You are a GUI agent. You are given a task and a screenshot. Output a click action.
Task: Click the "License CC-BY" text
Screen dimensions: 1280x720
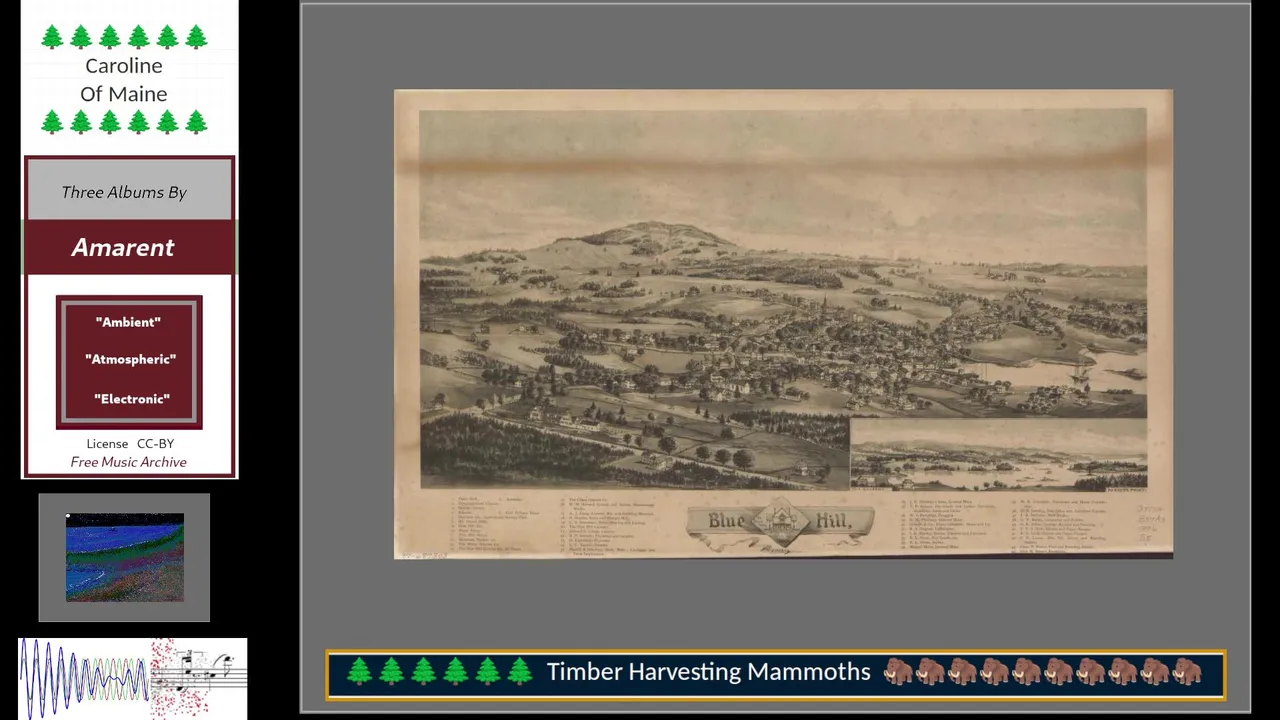(x=130, y=444)
